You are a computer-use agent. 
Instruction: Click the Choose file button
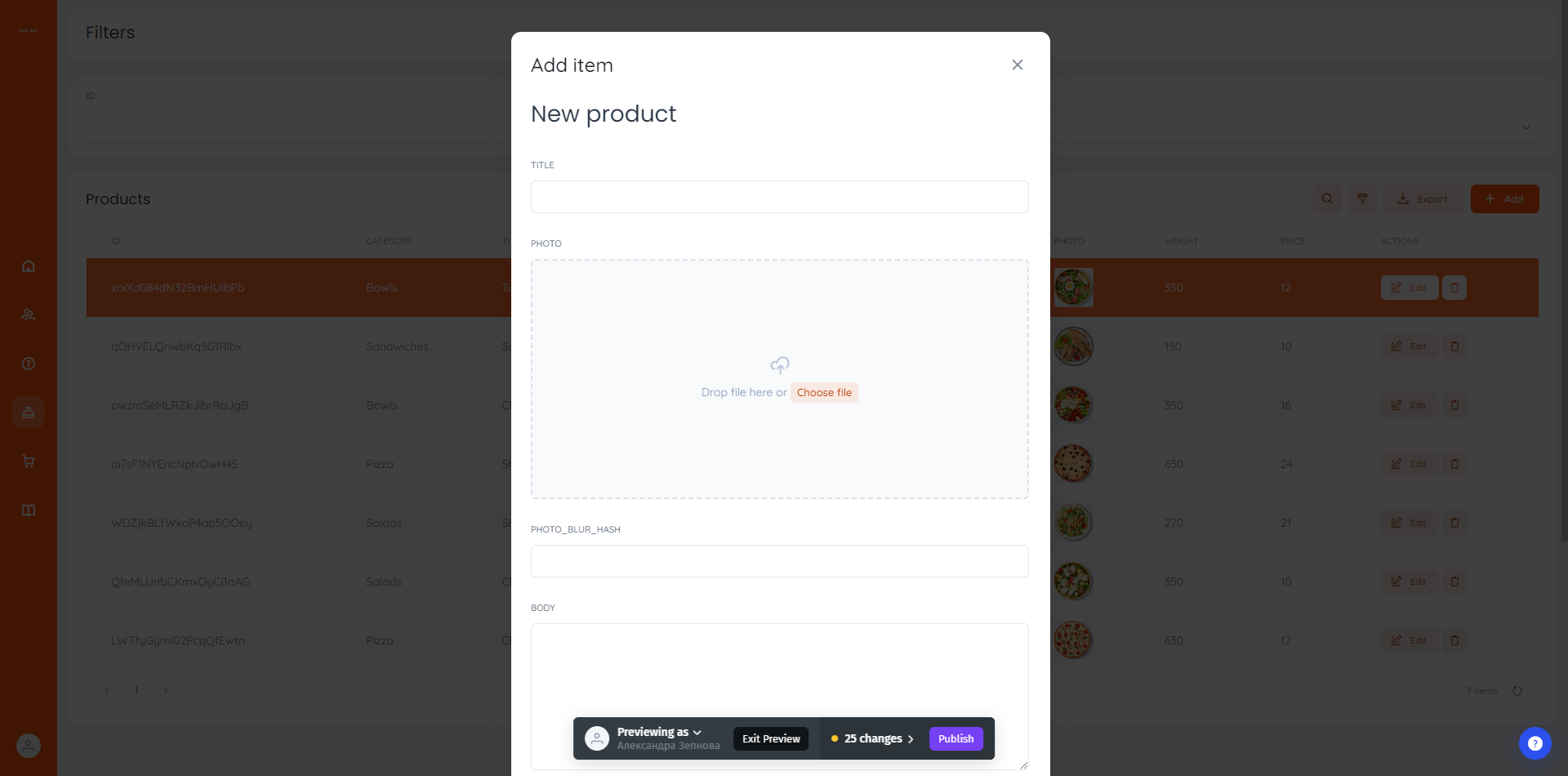point(824,392)
